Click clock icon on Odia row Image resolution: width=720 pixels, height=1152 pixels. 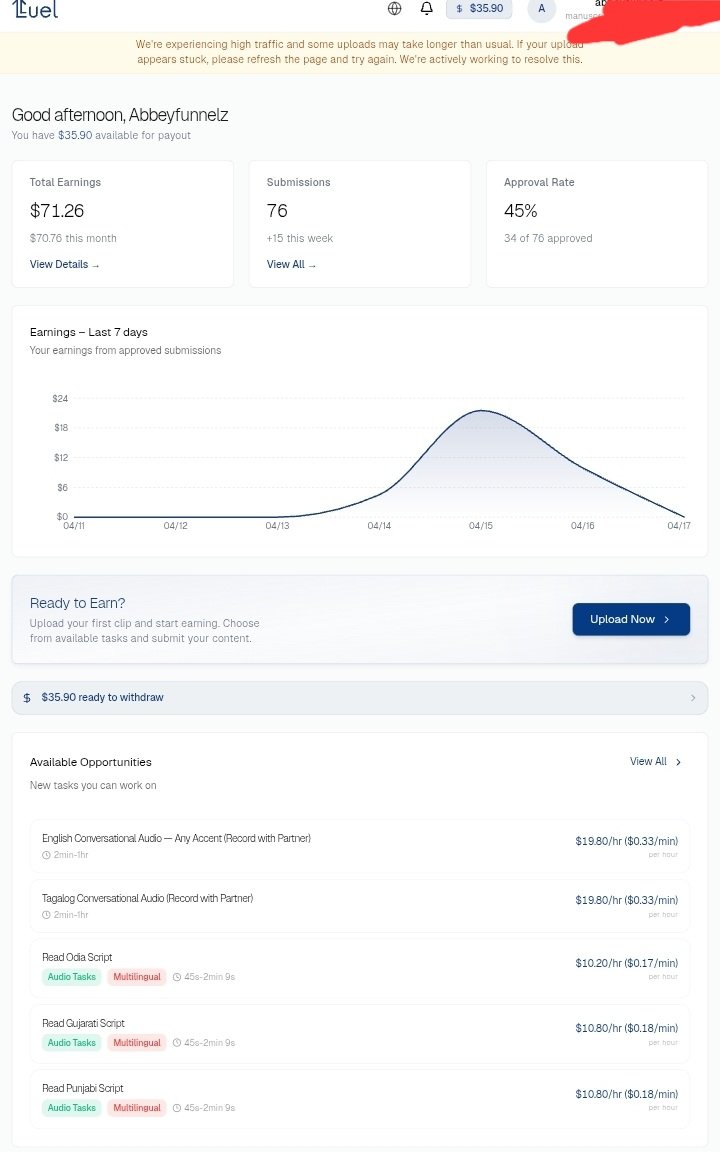177,977
